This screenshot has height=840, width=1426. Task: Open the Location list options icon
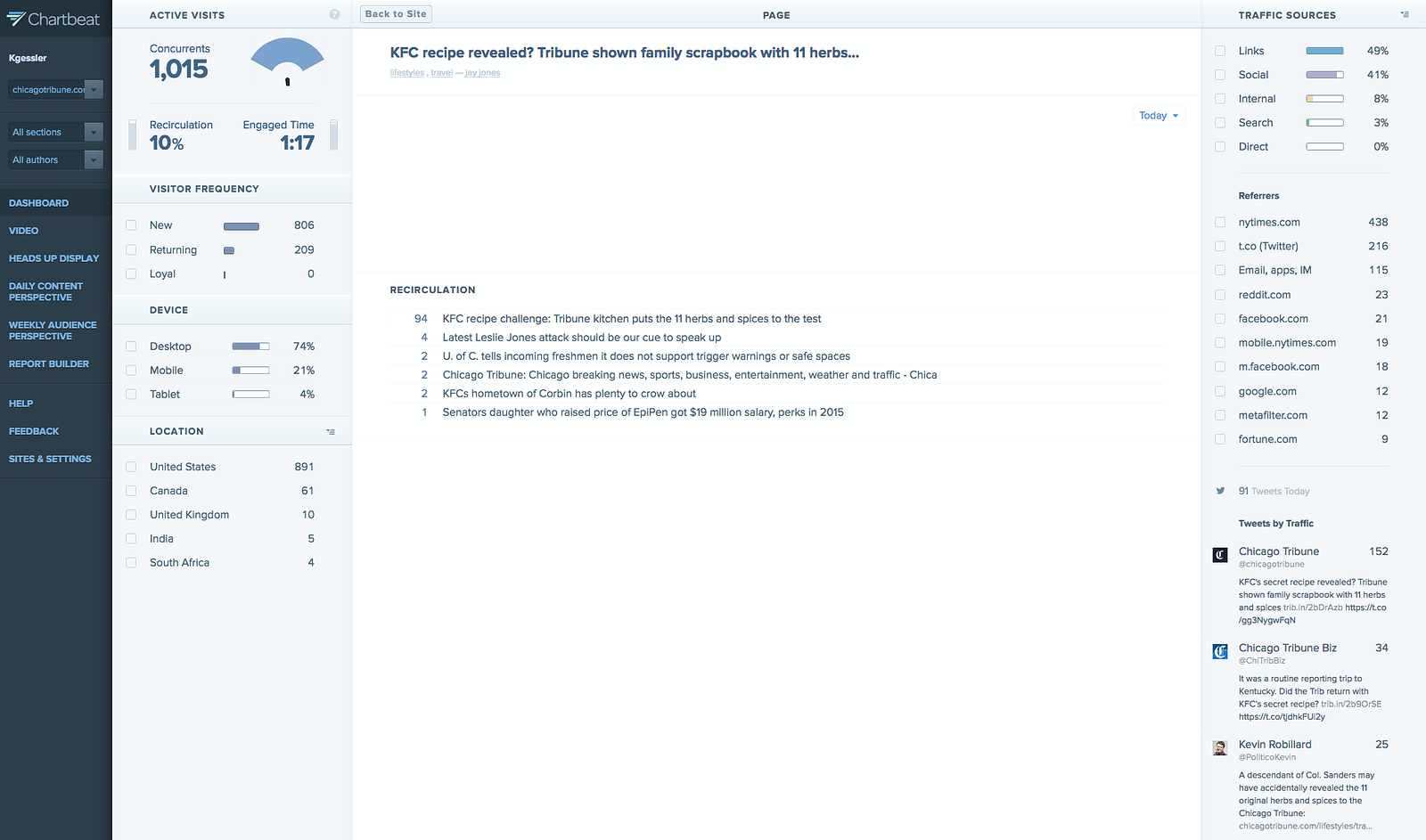pyautogui.click(x=331, y=432)
